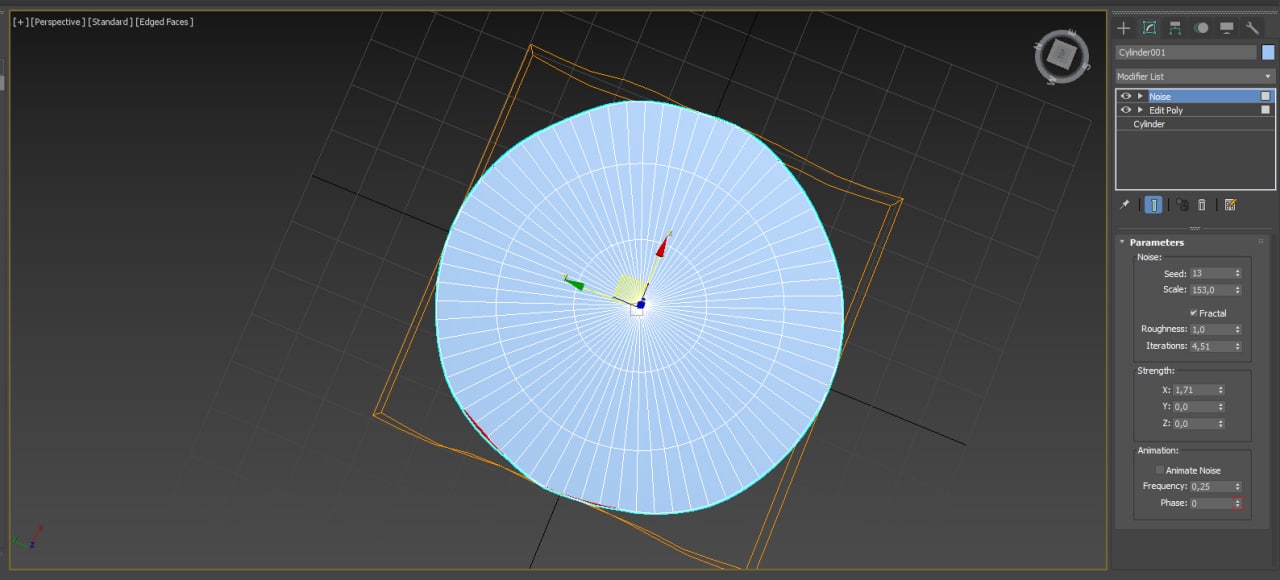Image resolution: width=1280 pixels, height=580 pixels.
Task: Click the rollout grip dots on Parameters header
Action: point(1261,242)
